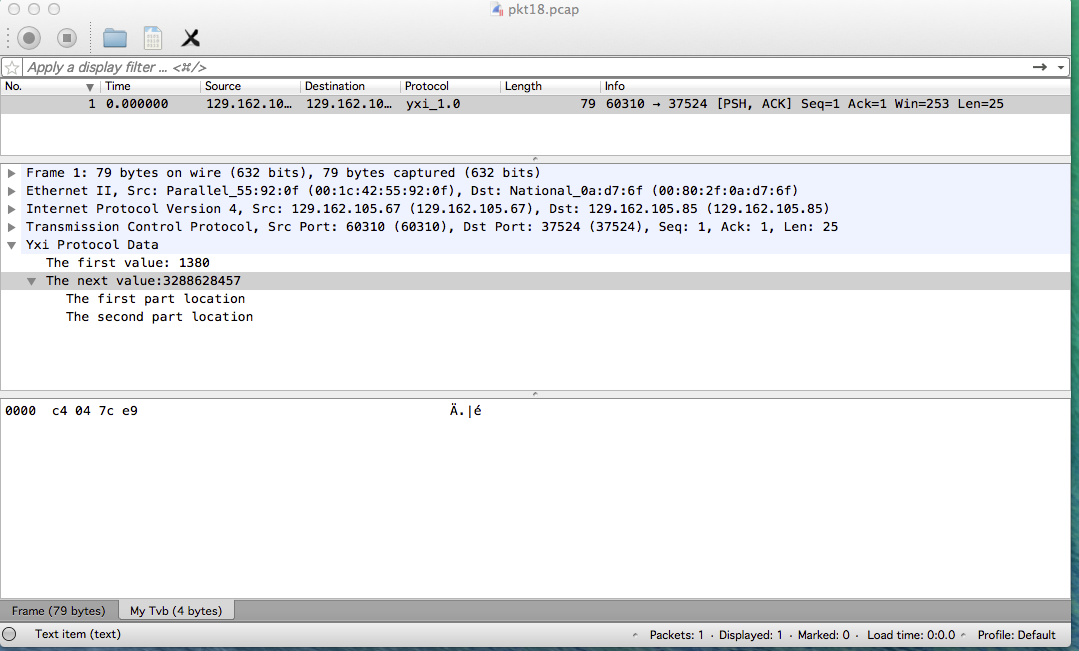Image resolution: width=1079 pixels, height=651 pixels.
Task: Open the display filter history dropdown
Action: 1061,67
